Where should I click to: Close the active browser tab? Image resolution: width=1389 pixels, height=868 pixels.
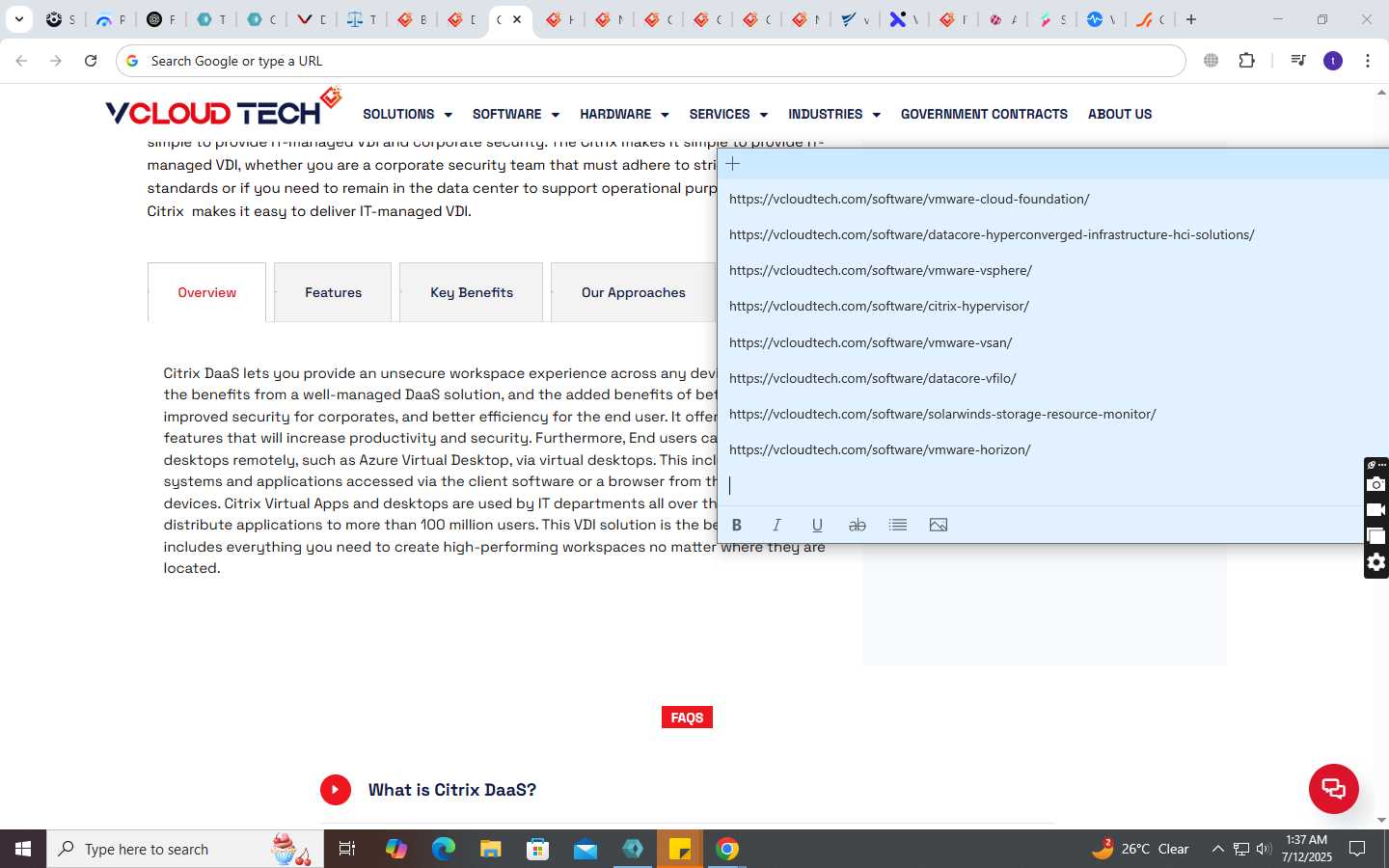tap(517, 19)
